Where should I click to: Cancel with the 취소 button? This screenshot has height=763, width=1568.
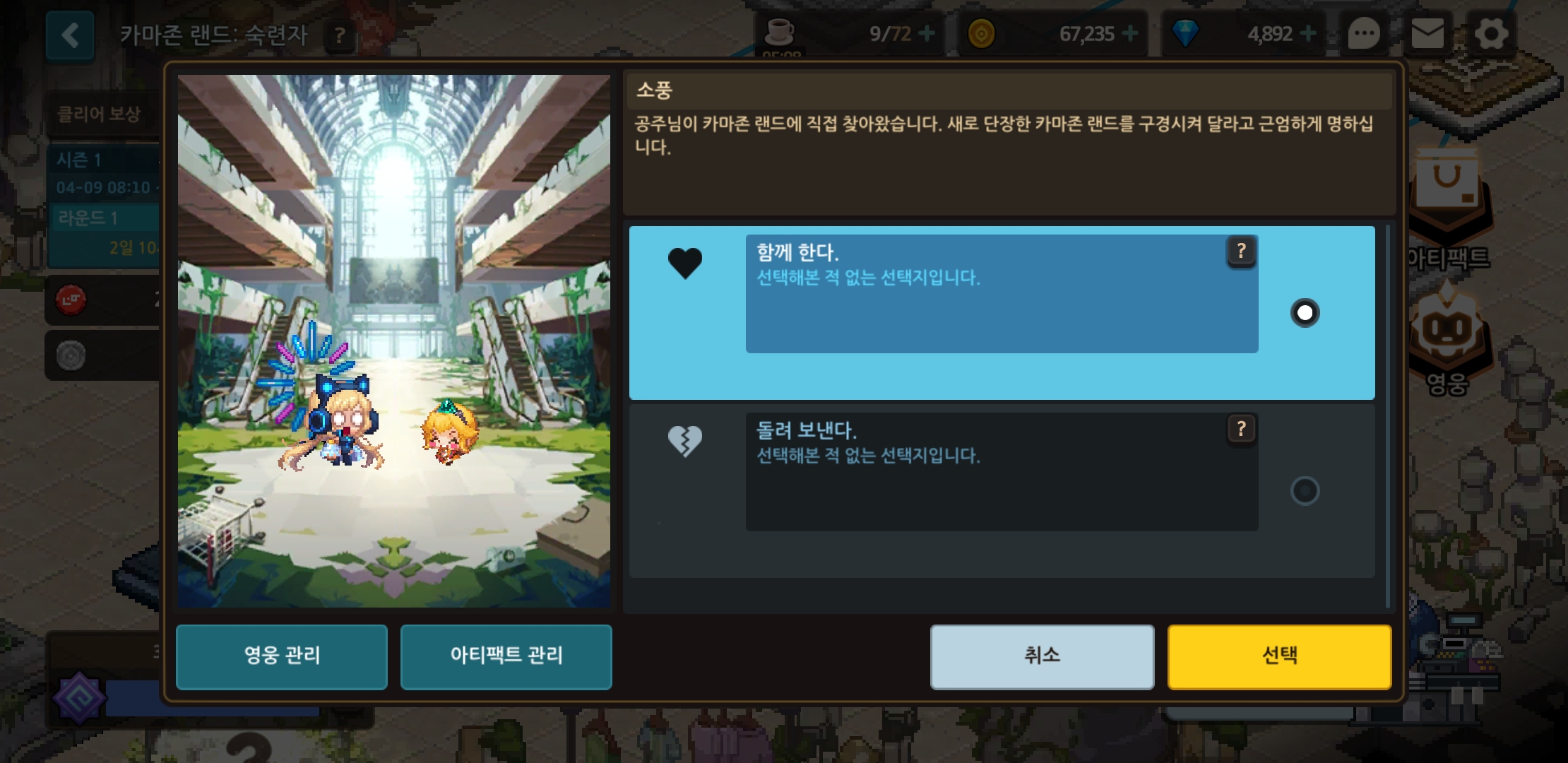[1043, 656]
